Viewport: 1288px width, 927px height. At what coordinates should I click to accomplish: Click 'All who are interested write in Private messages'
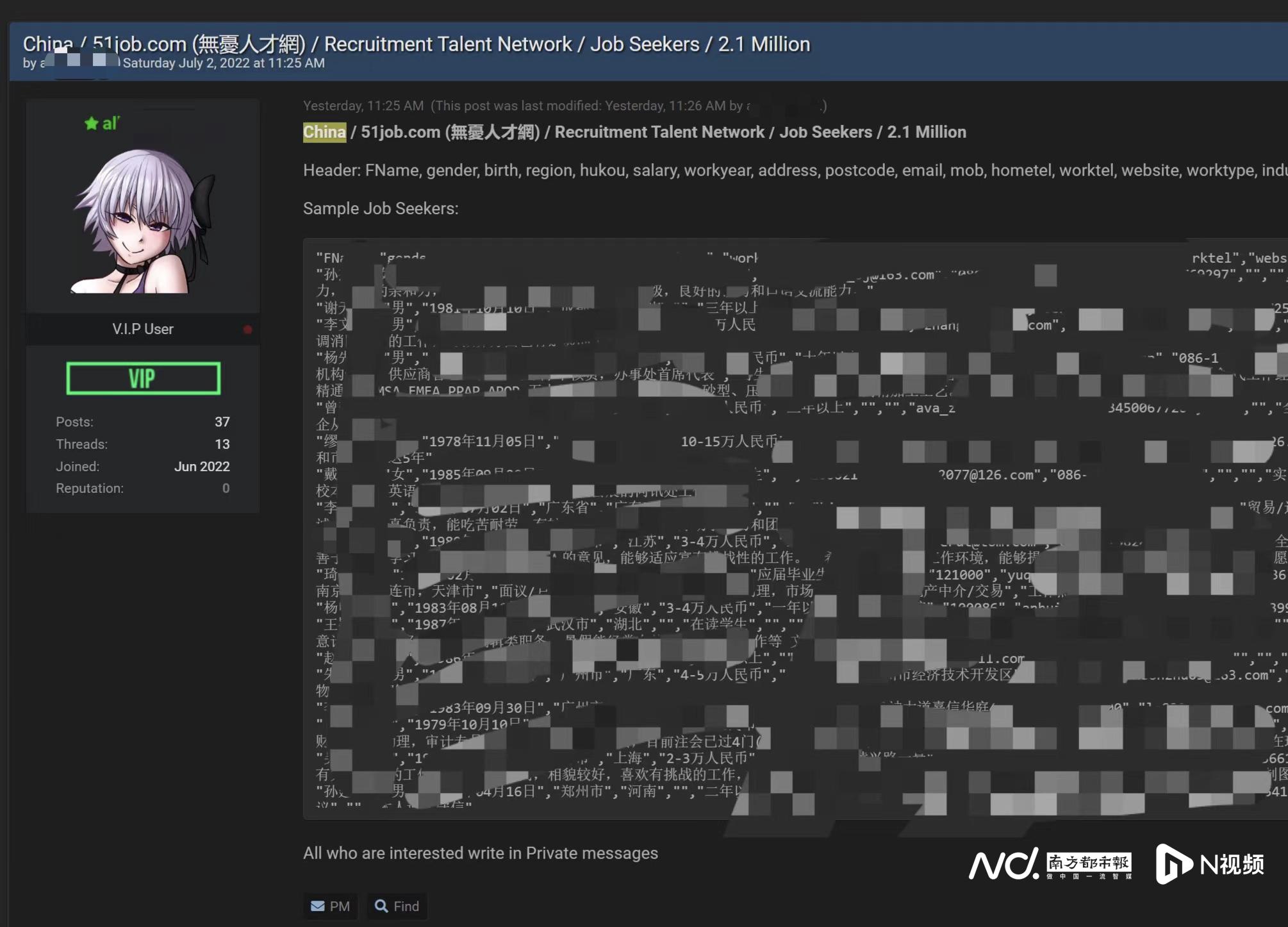pyautogui.click(x=481, y=853)
